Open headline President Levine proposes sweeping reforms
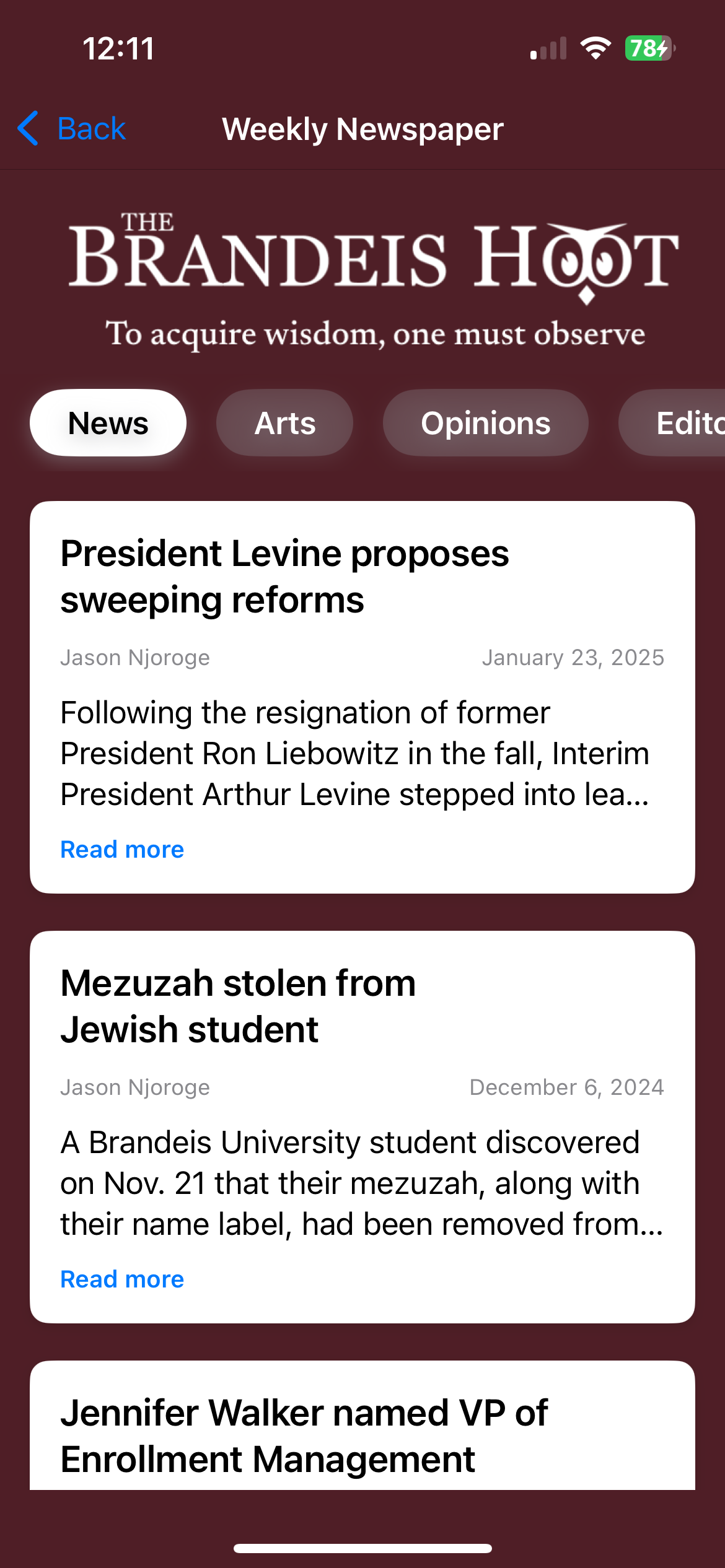The image size is (725, 1568). tap(284, 577)
